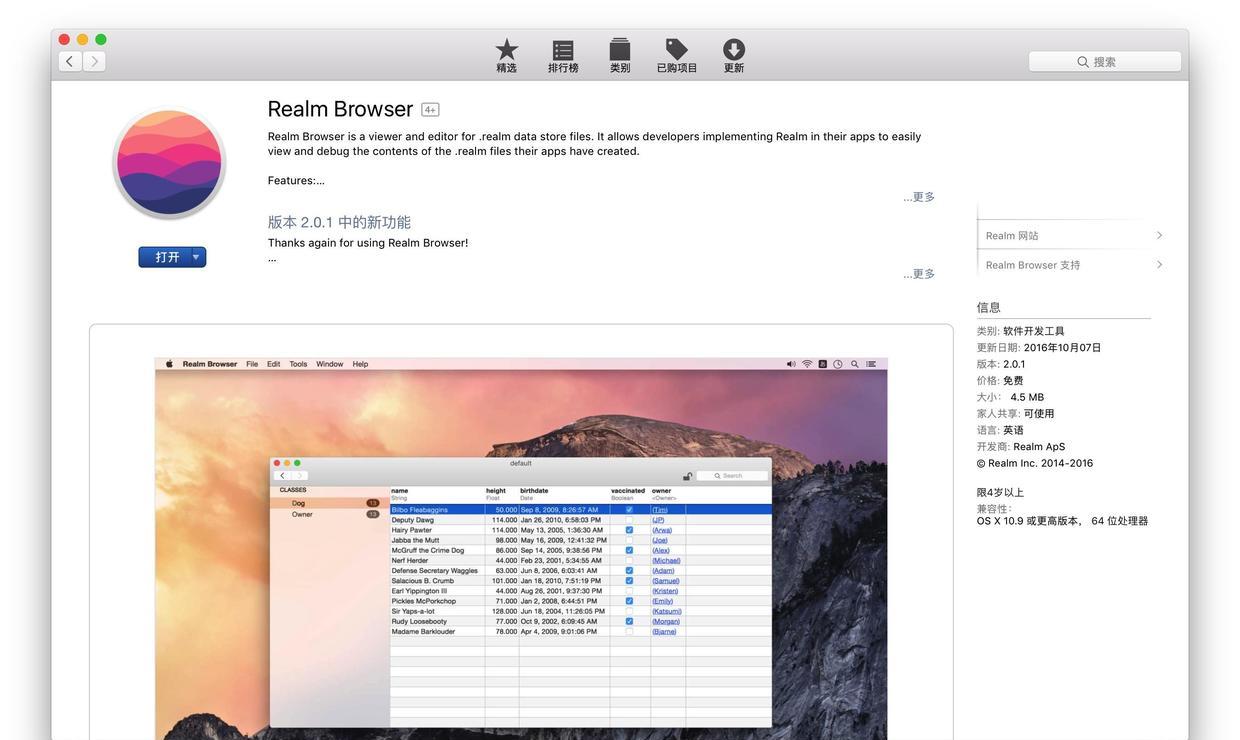Click the 4+ age rating badge
This screenshot has width=1240, height=740.
[x=430, y=110]
